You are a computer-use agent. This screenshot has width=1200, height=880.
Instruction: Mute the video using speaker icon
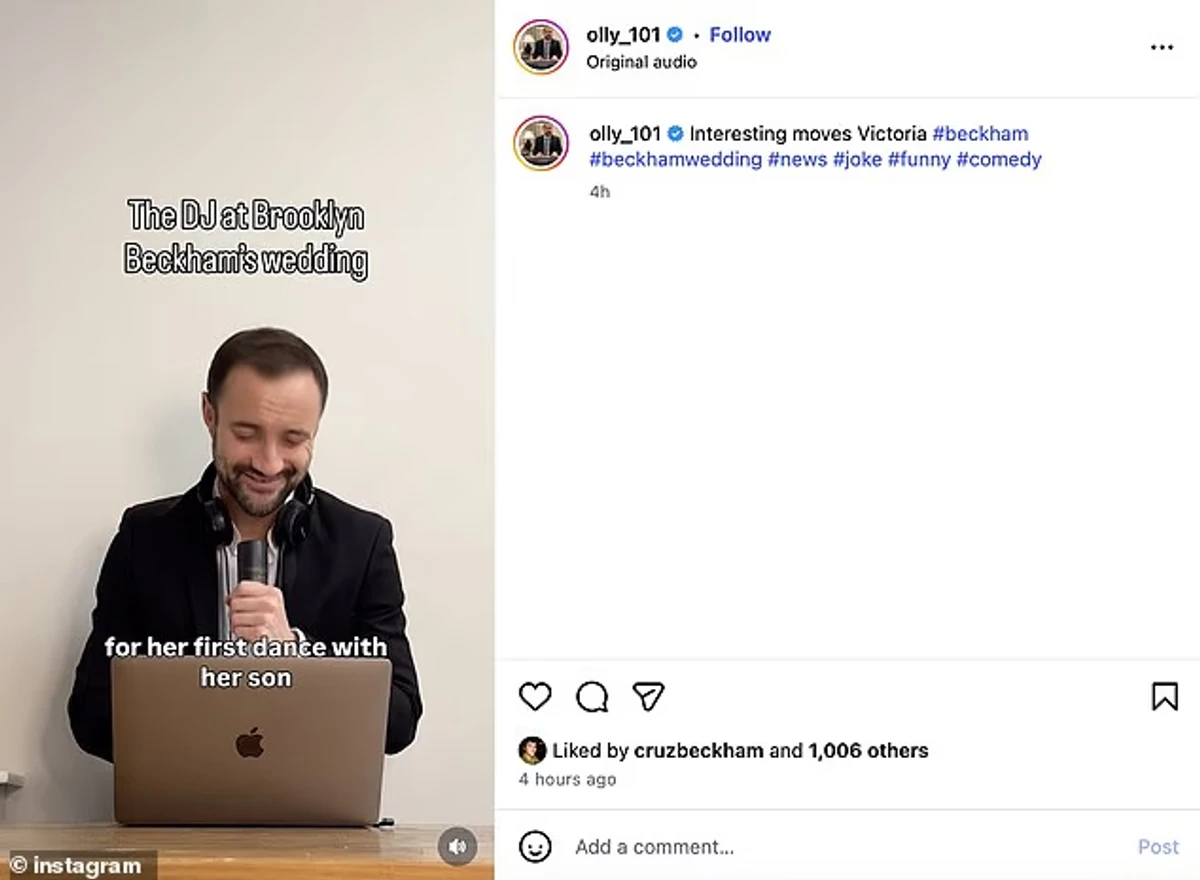coord(457,846)
